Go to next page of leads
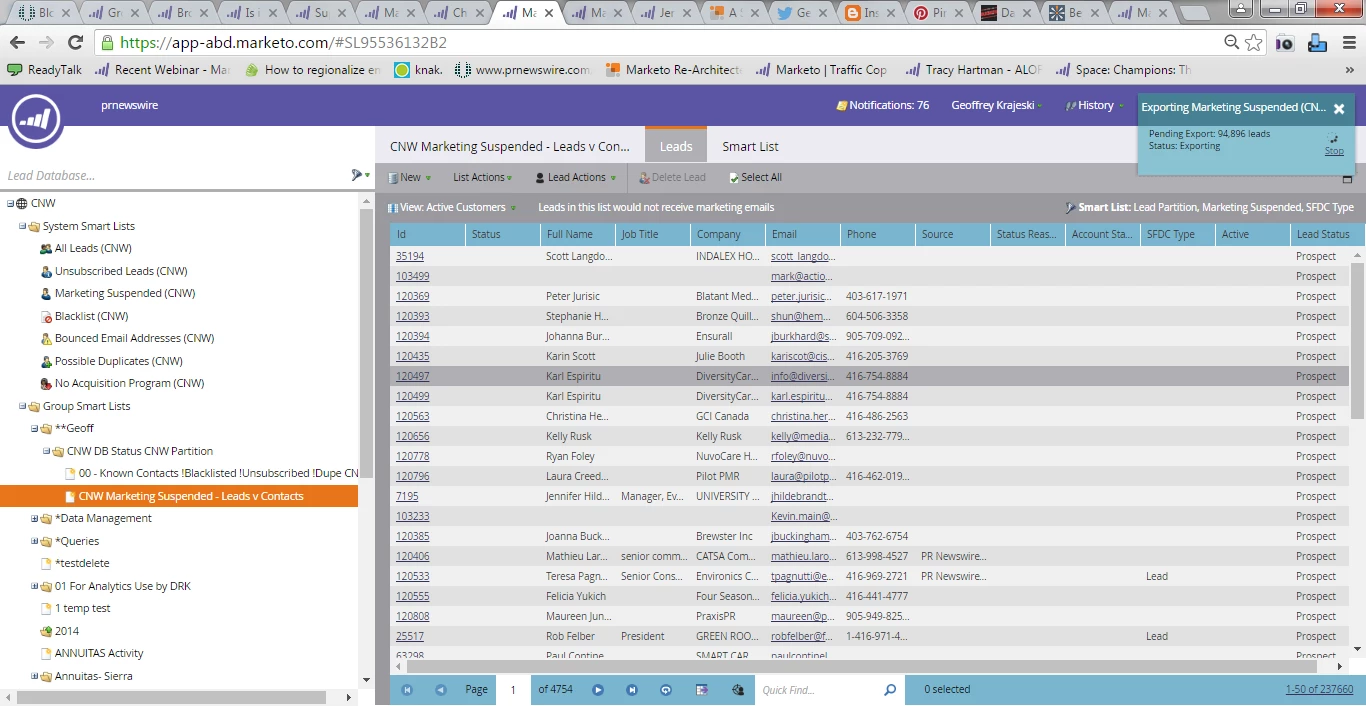1366x706 pixels. pyautogui.click(x=598, y=690)
